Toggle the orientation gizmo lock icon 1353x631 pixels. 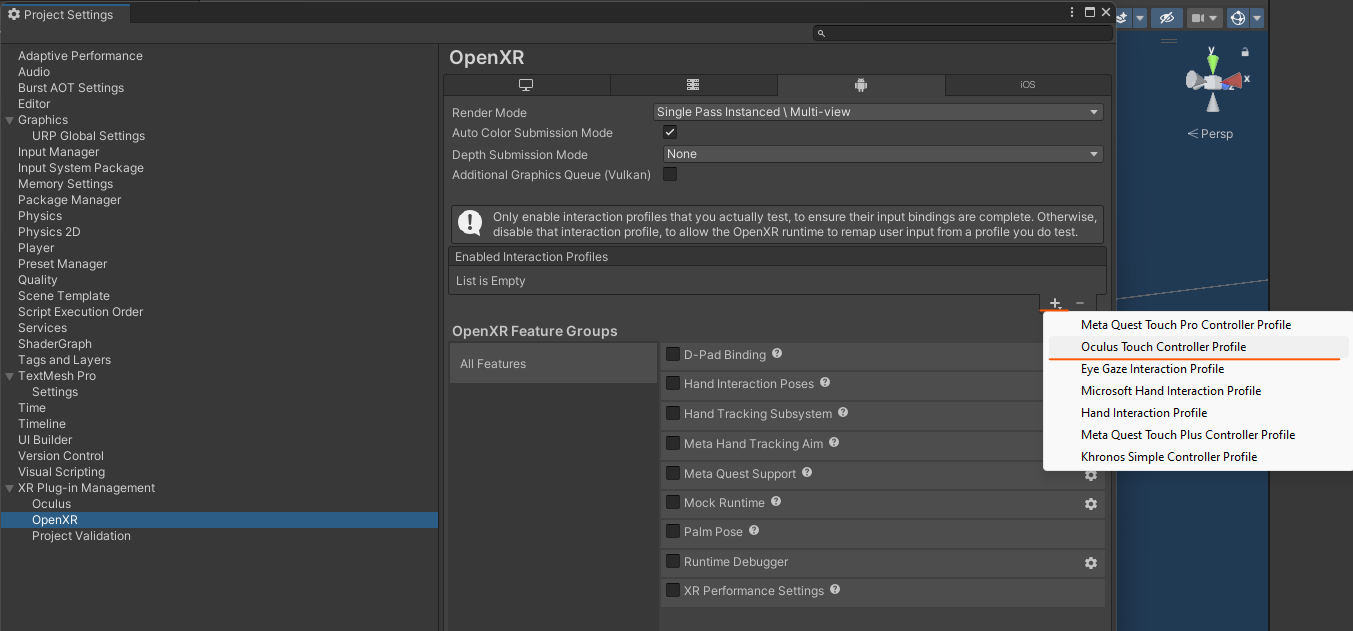point(1245,51)
